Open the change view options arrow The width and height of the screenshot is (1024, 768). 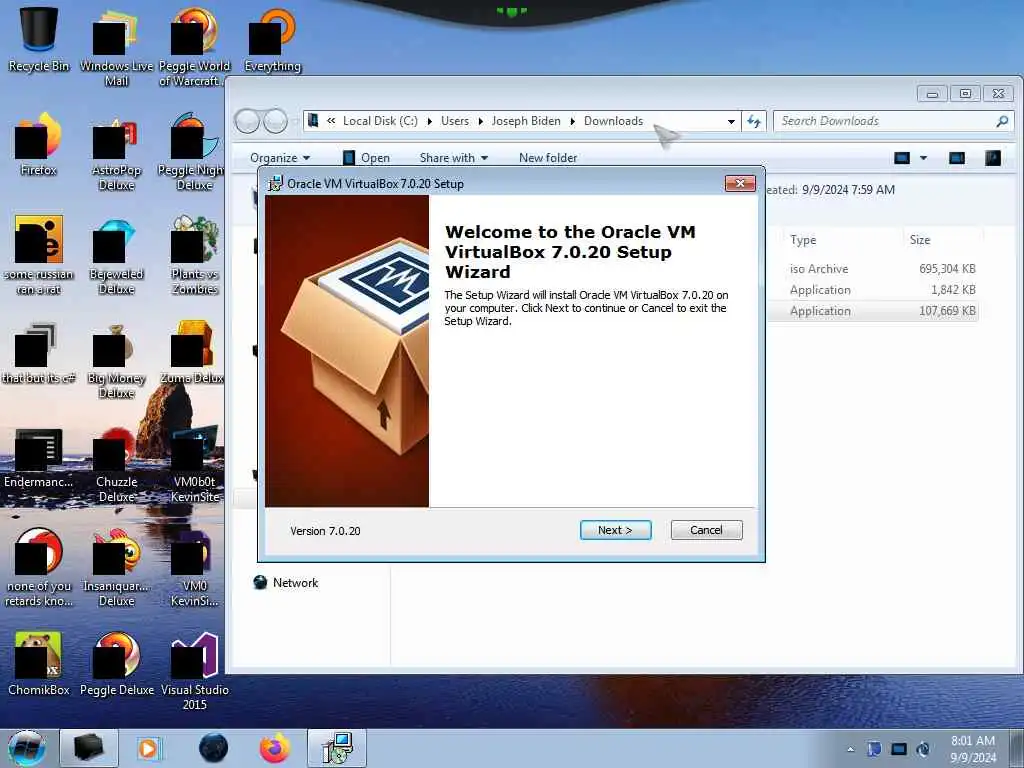click(x=923, y=157)
